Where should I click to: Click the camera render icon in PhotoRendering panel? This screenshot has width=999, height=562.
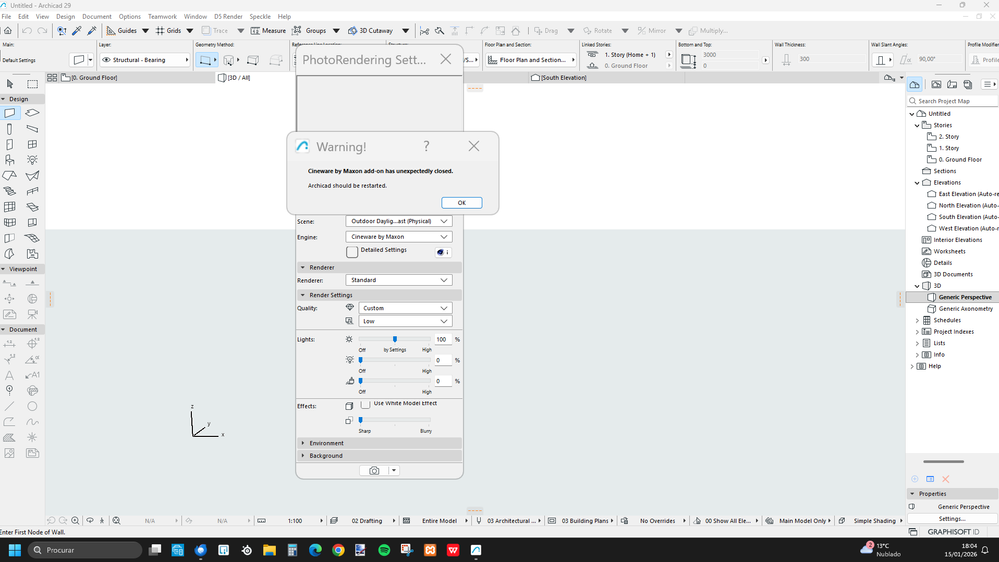click(x=374, y=470)
